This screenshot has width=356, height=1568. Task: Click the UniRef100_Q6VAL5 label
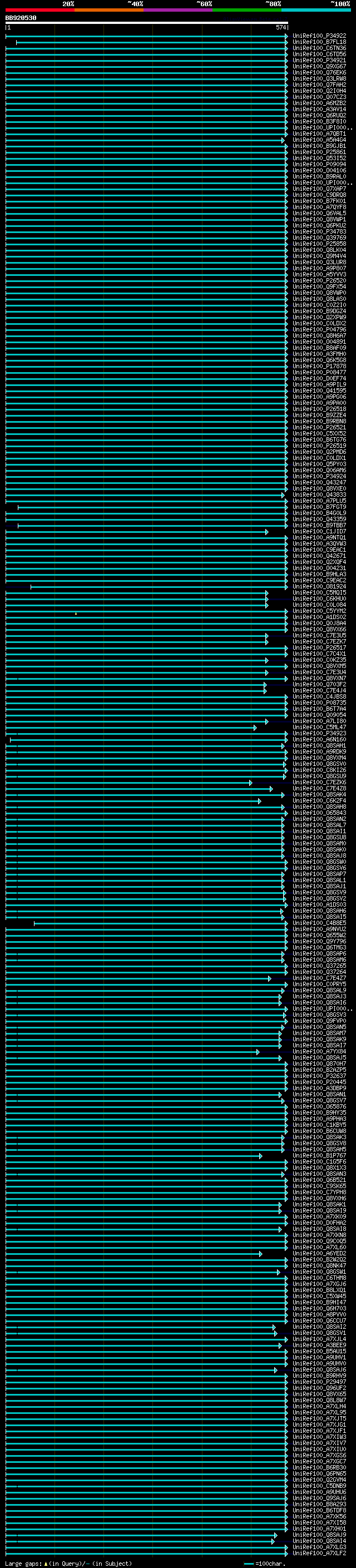coord(319,214)
